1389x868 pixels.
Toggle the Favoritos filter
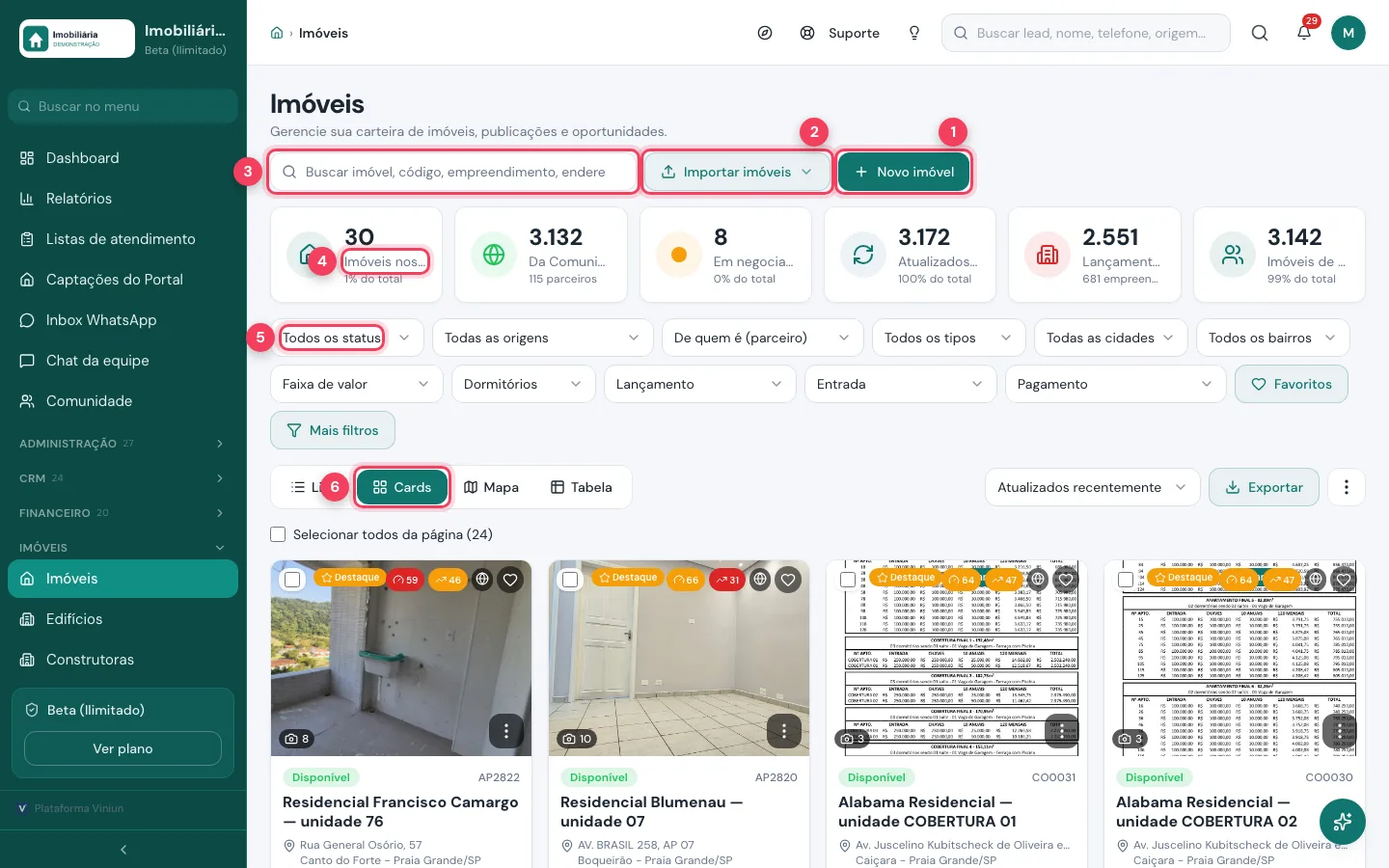click(1292, 384)
